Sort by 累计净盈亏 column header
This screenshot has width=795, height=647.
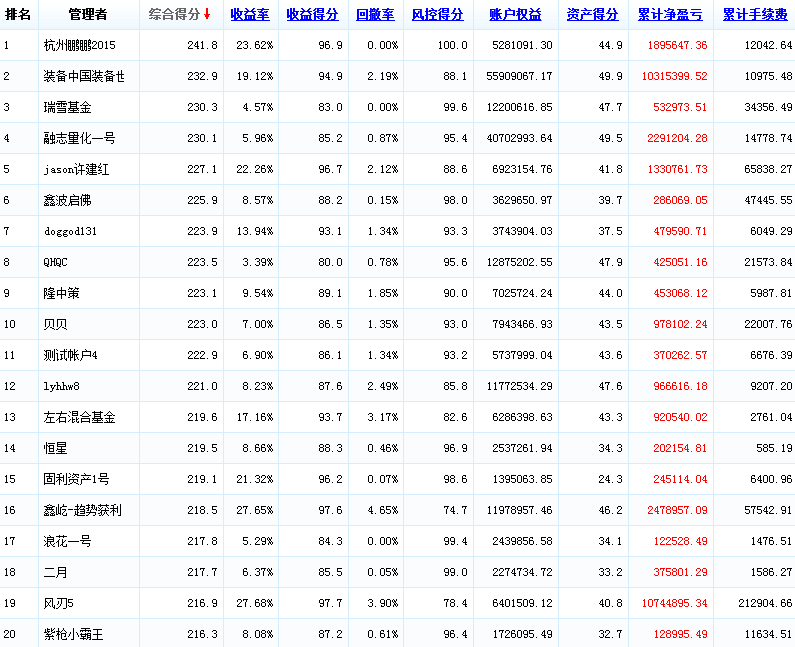[670, 15]
